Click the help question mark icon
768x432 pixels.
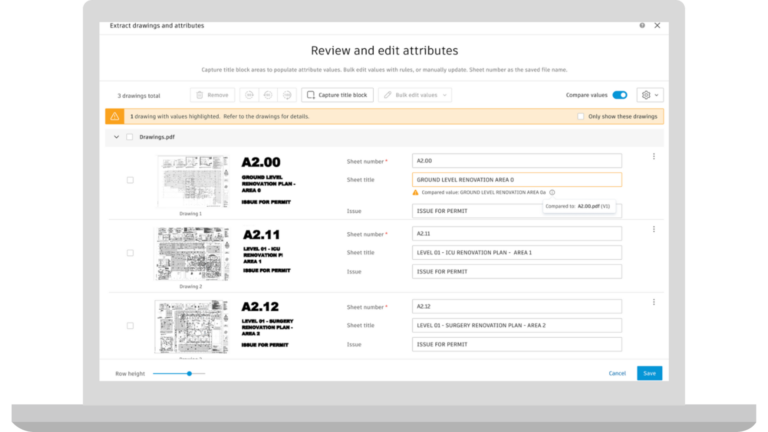642,25
